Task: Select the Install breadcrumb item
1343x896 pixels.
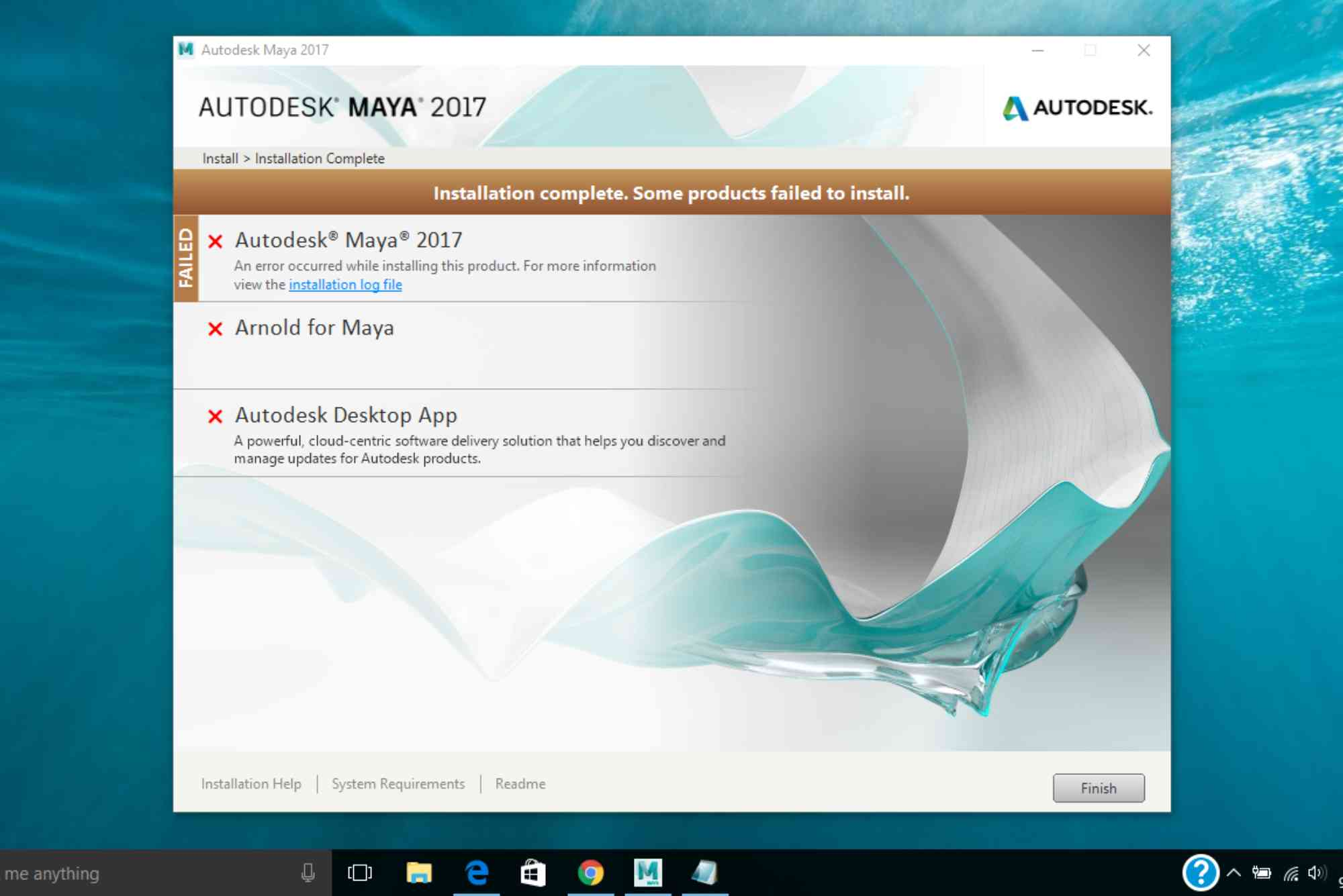Action: 219,158
